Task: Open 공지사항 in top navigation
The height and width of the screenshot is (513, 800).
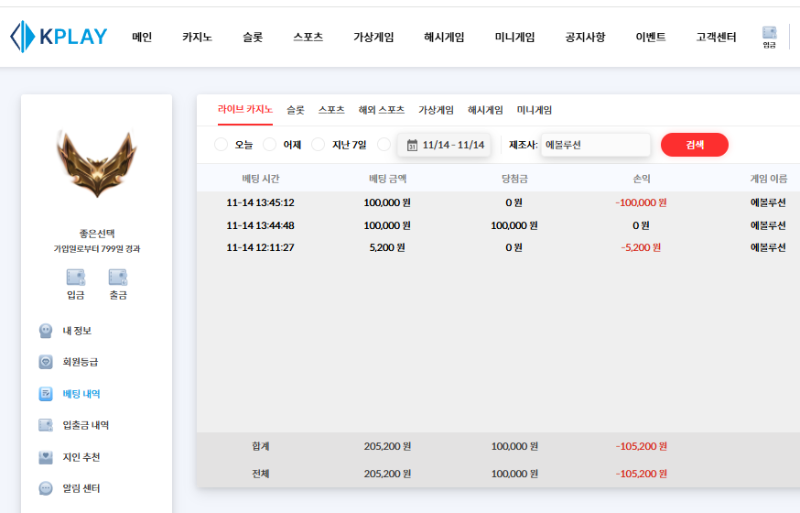Action: [585, 37]
